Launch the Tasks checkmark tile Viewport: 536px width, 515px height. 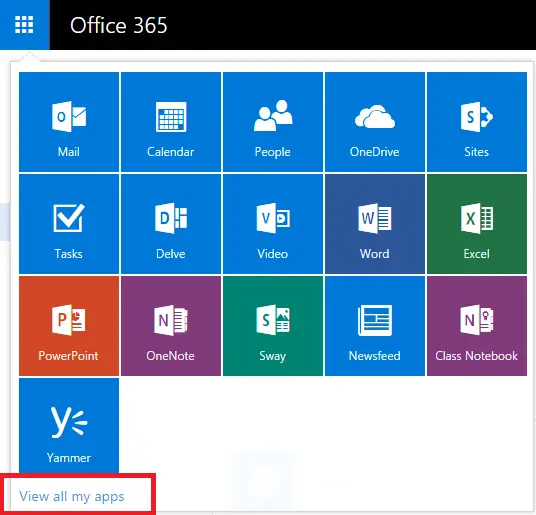pos(69,224)
